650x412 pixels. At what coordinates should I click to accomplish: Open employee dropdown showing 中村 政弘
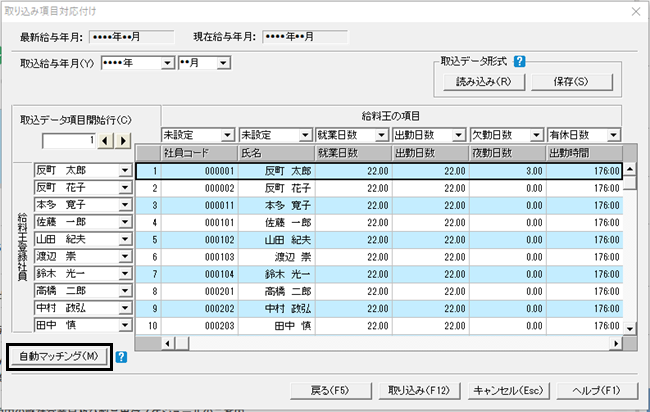(125, 308)
